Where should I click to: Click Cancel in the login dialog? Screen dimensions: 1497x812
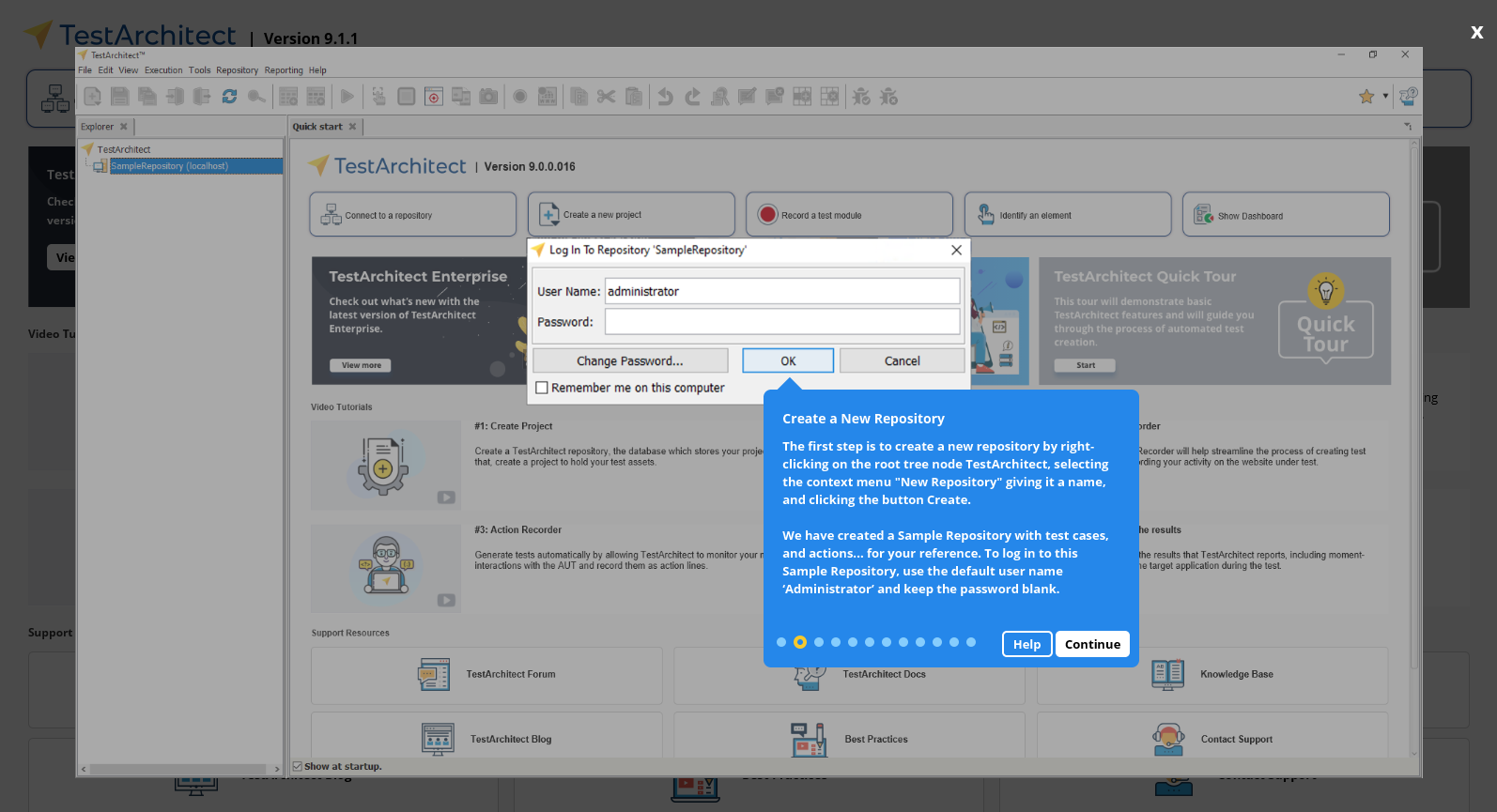(902, 360)
